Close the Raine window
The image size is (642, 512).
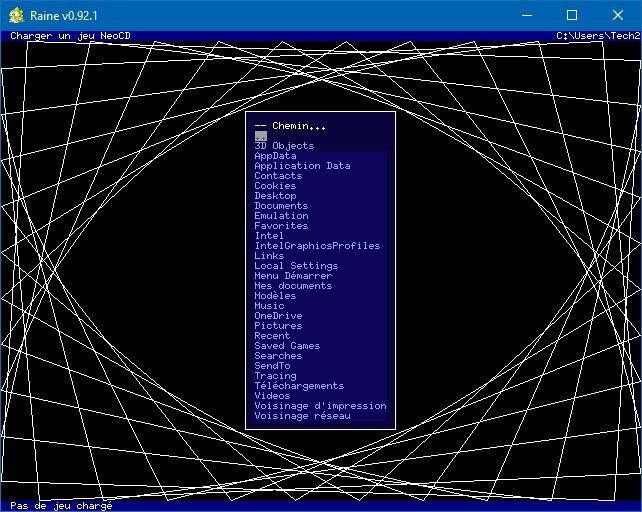618,16
